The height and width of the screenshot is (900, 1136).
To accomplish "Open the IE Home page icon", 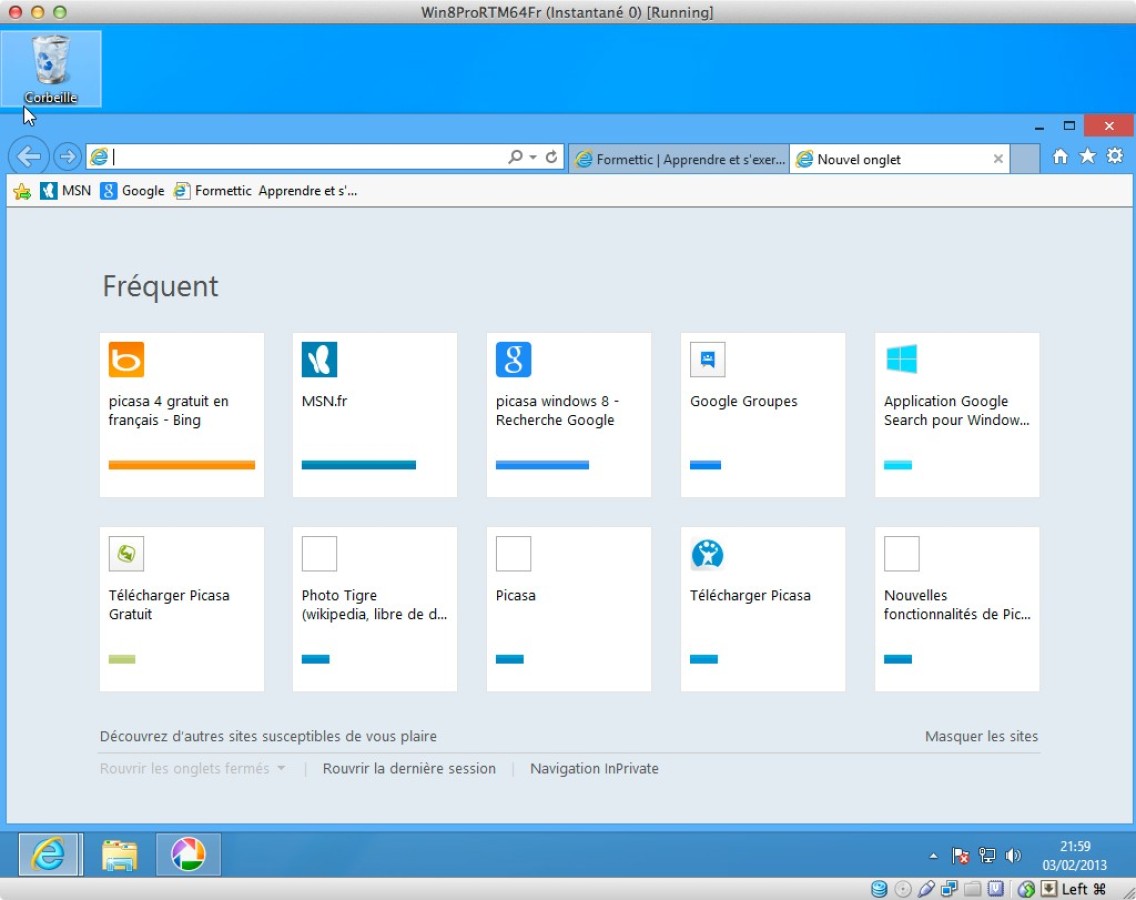I will click(1061, 157).
